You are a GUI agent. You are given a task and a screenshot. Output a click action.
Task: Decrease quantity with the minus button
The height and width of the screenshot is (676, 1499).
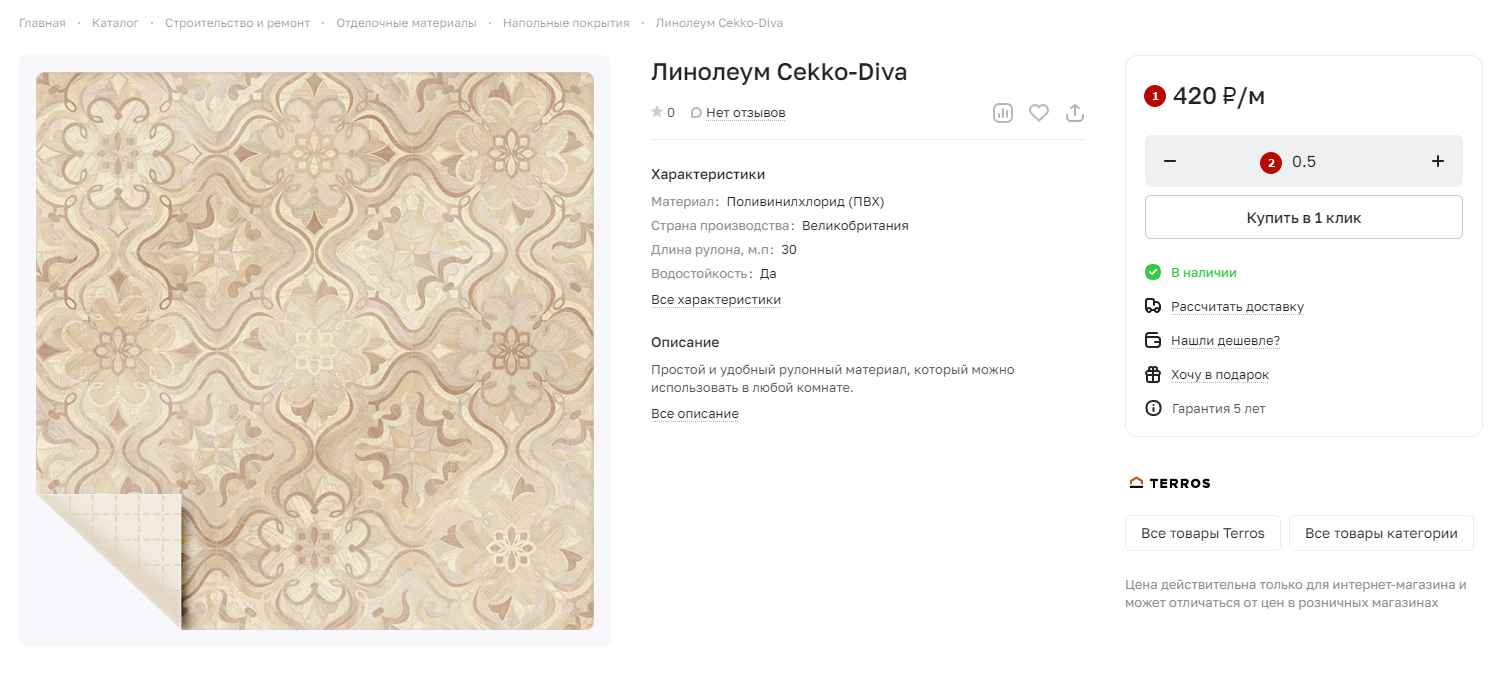point(1170,161)
